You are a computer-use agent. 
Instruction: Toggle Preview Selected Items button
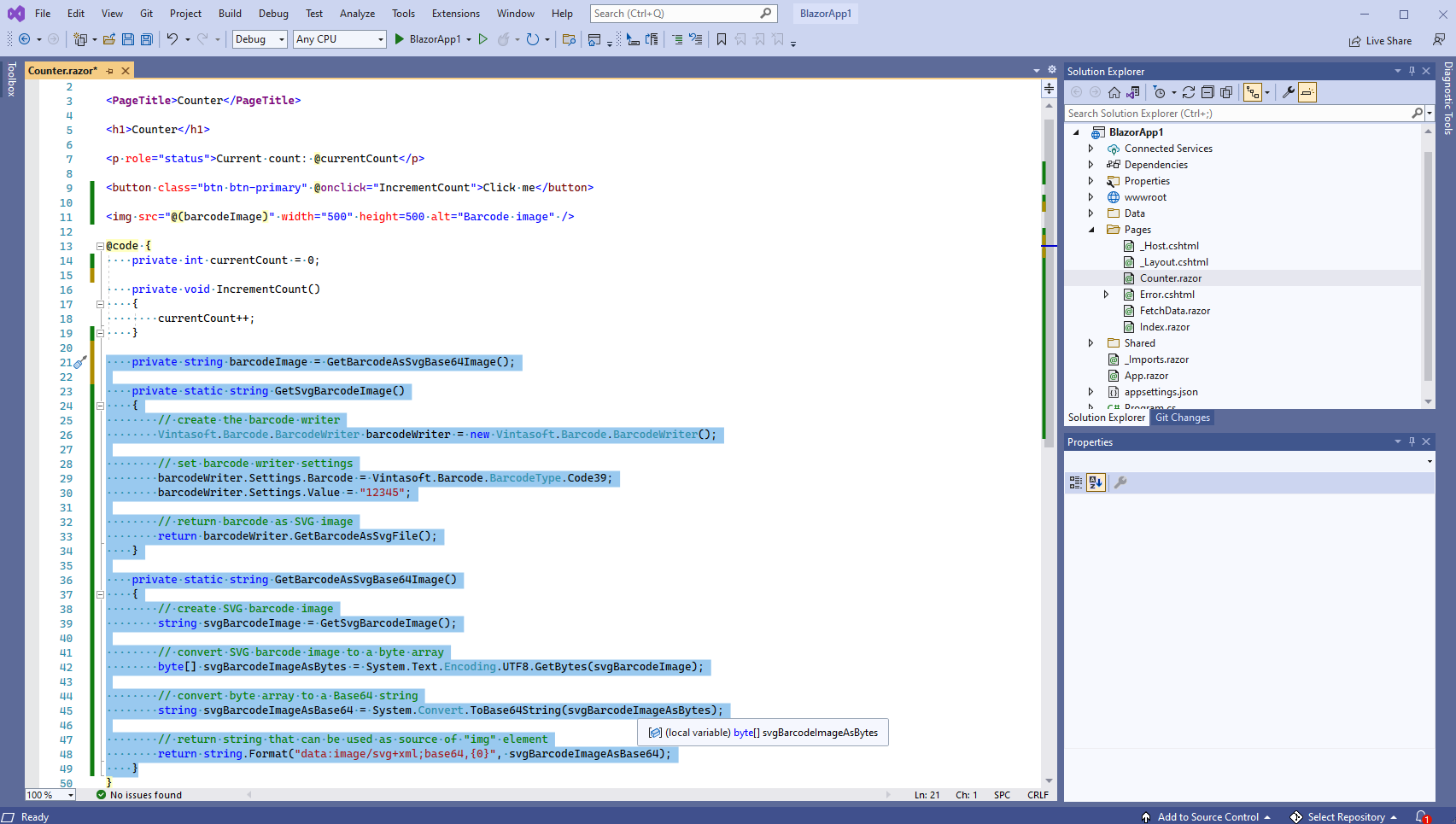[1307, 92]
